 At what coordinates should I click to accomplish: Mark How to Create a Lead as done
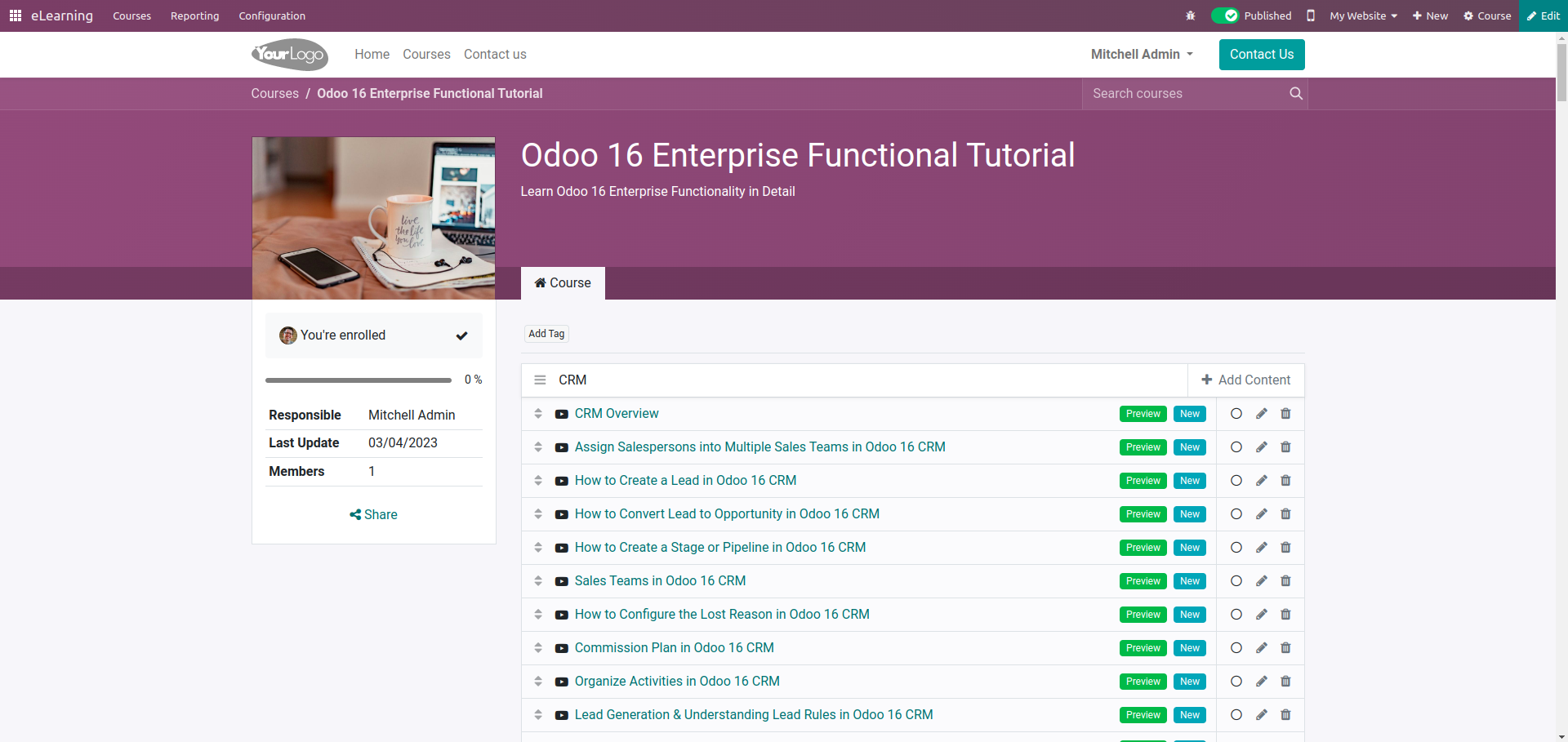(1236, 481)
